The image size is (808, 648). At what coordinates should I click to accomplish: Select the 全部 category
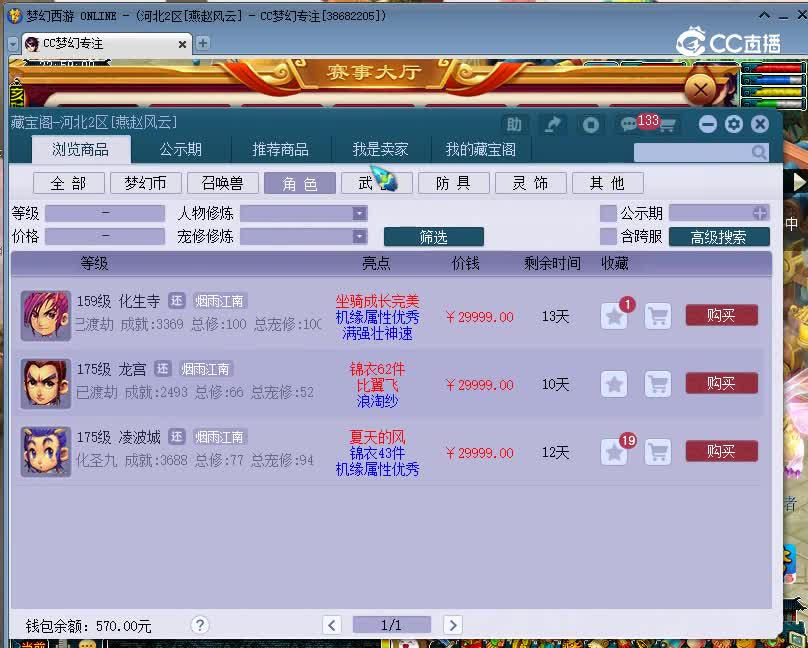coord(69,183)
